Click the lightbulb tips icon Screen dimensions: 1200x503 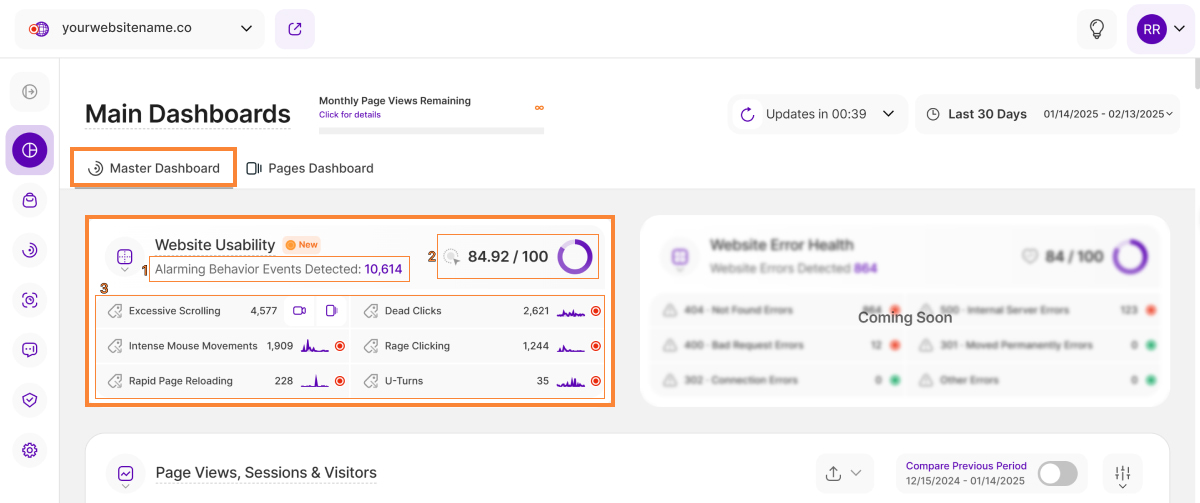(x=1096, y=29)
